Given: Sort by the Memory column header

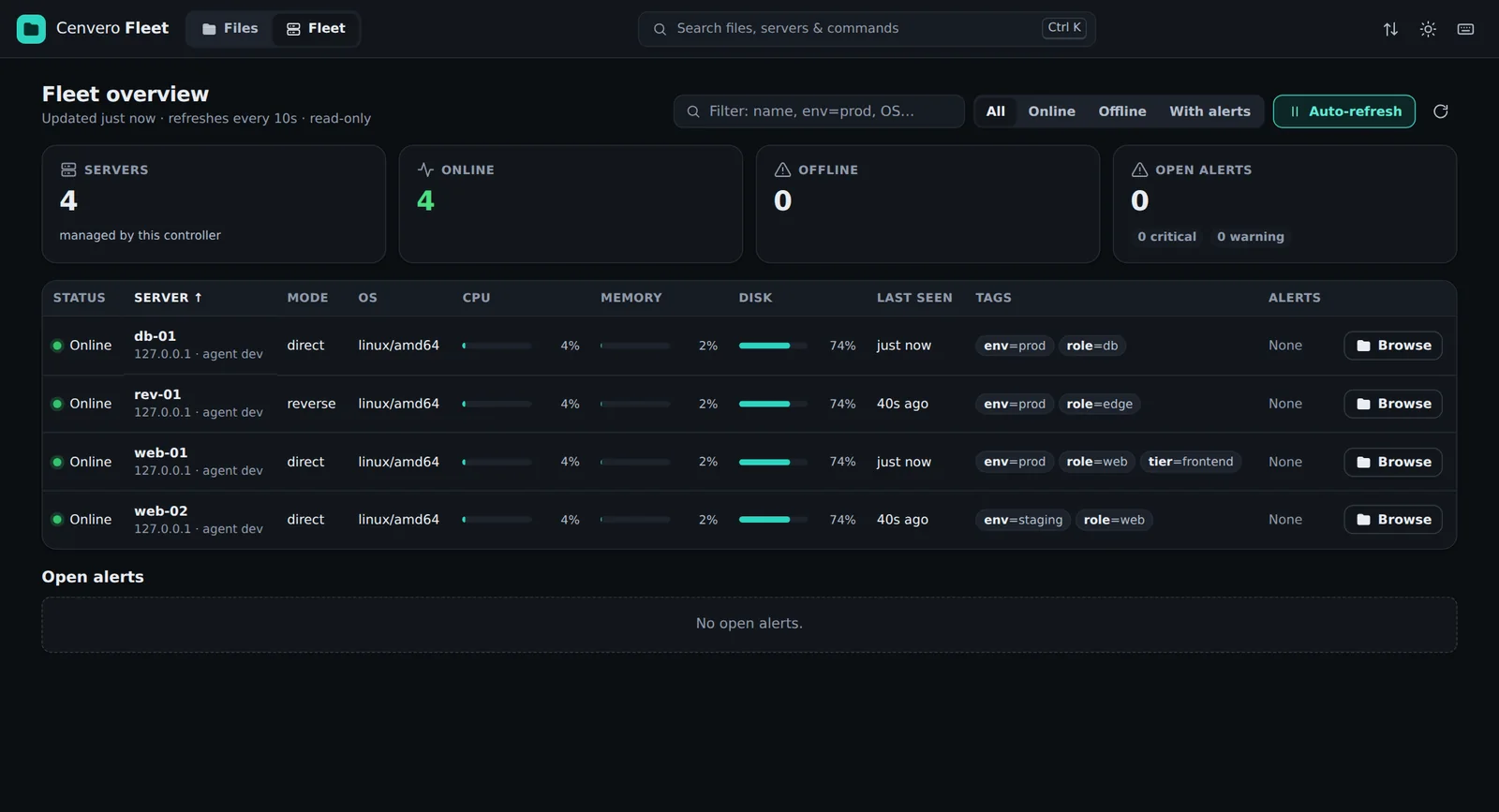Looking at the screenshot, I should 631,298.
